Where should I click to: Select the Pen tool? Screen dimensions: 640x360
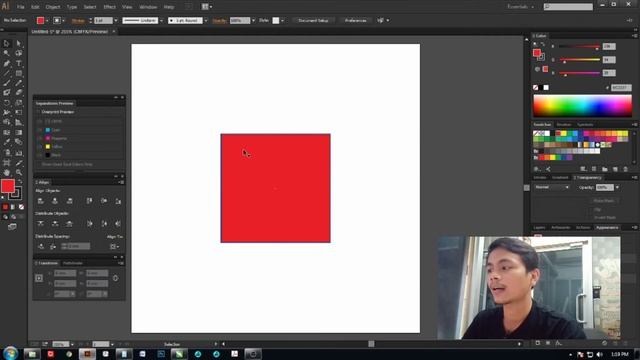7,63
